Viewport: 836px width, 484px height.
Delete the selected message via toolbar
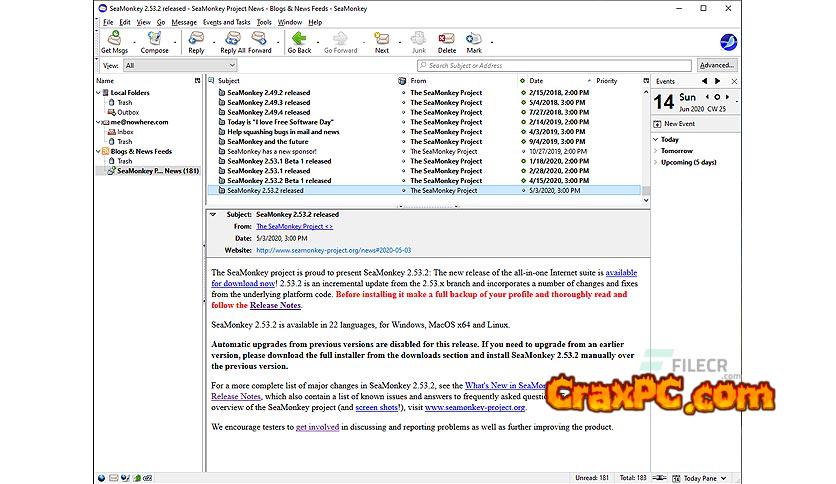pos(447,41)
